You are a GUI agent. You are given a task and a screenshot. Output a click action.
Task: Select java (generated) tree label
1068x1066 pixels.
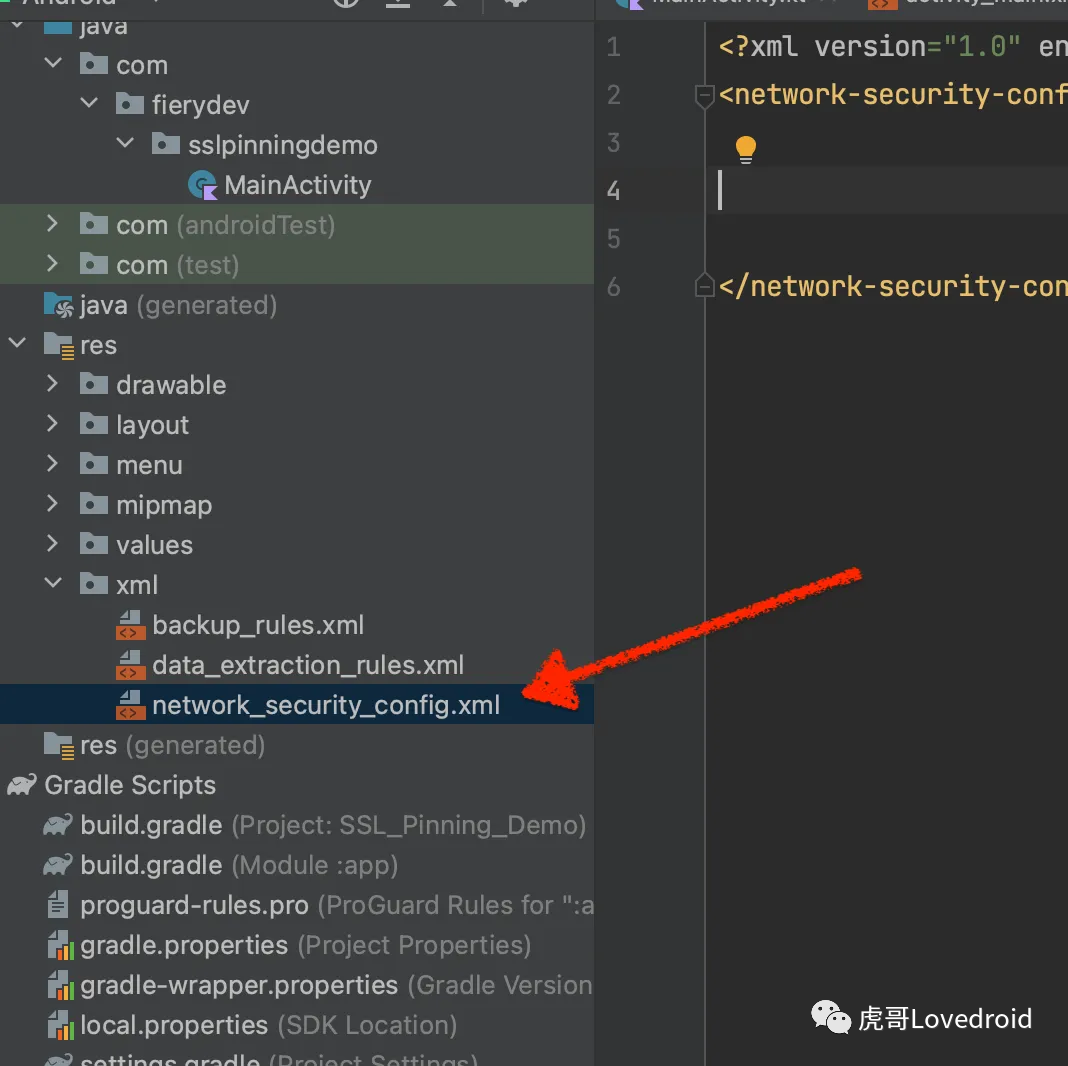178,305
